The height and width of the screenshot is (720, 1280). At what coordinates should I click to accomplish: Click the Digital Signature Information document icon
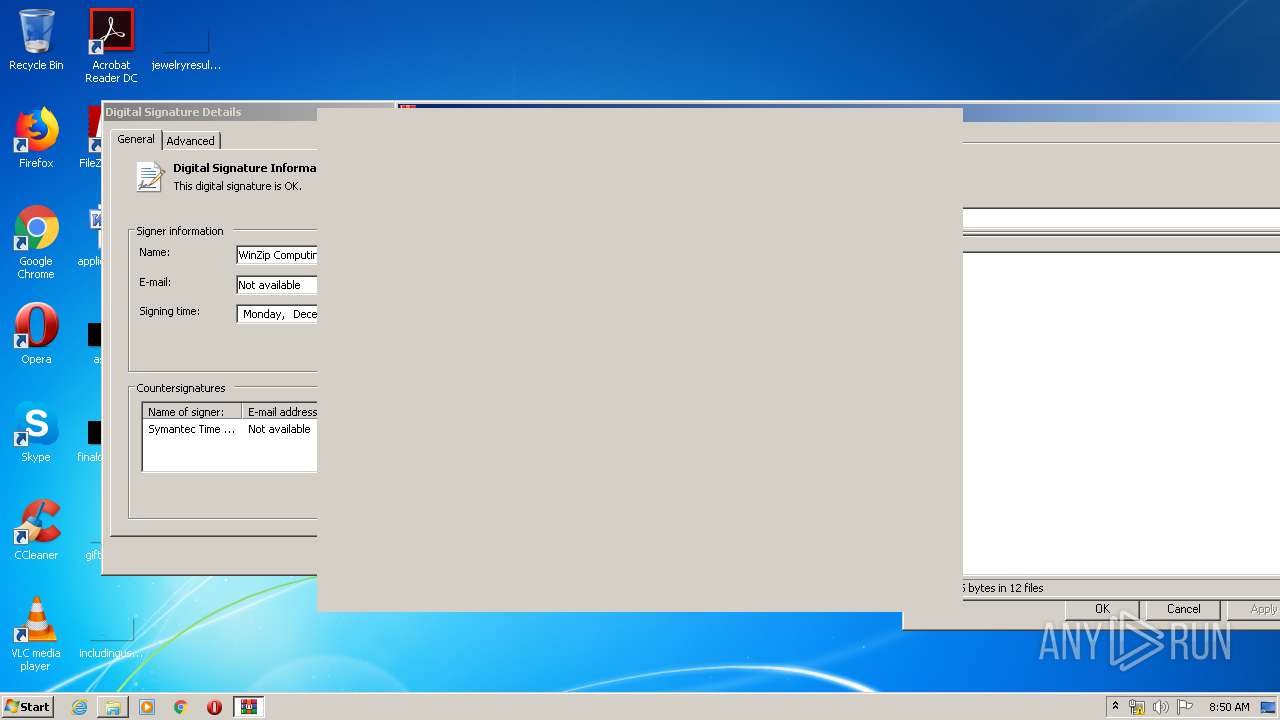(150, 177)
